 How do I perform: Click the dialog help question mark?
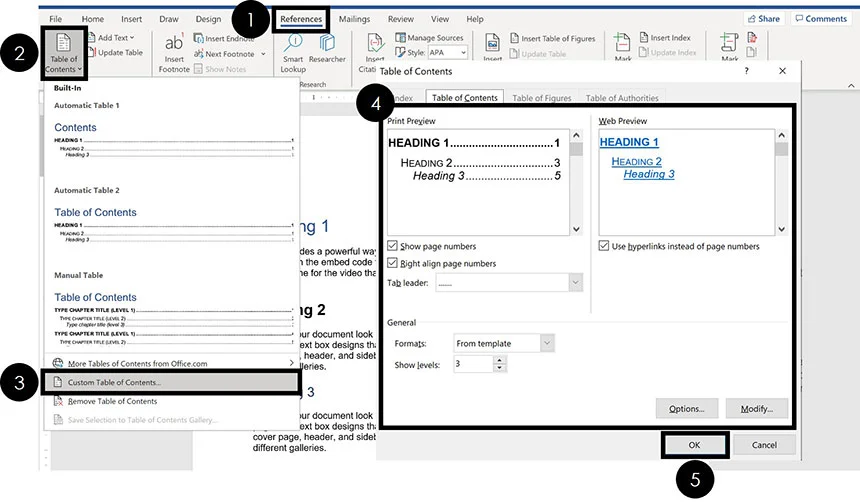[746, 71]
